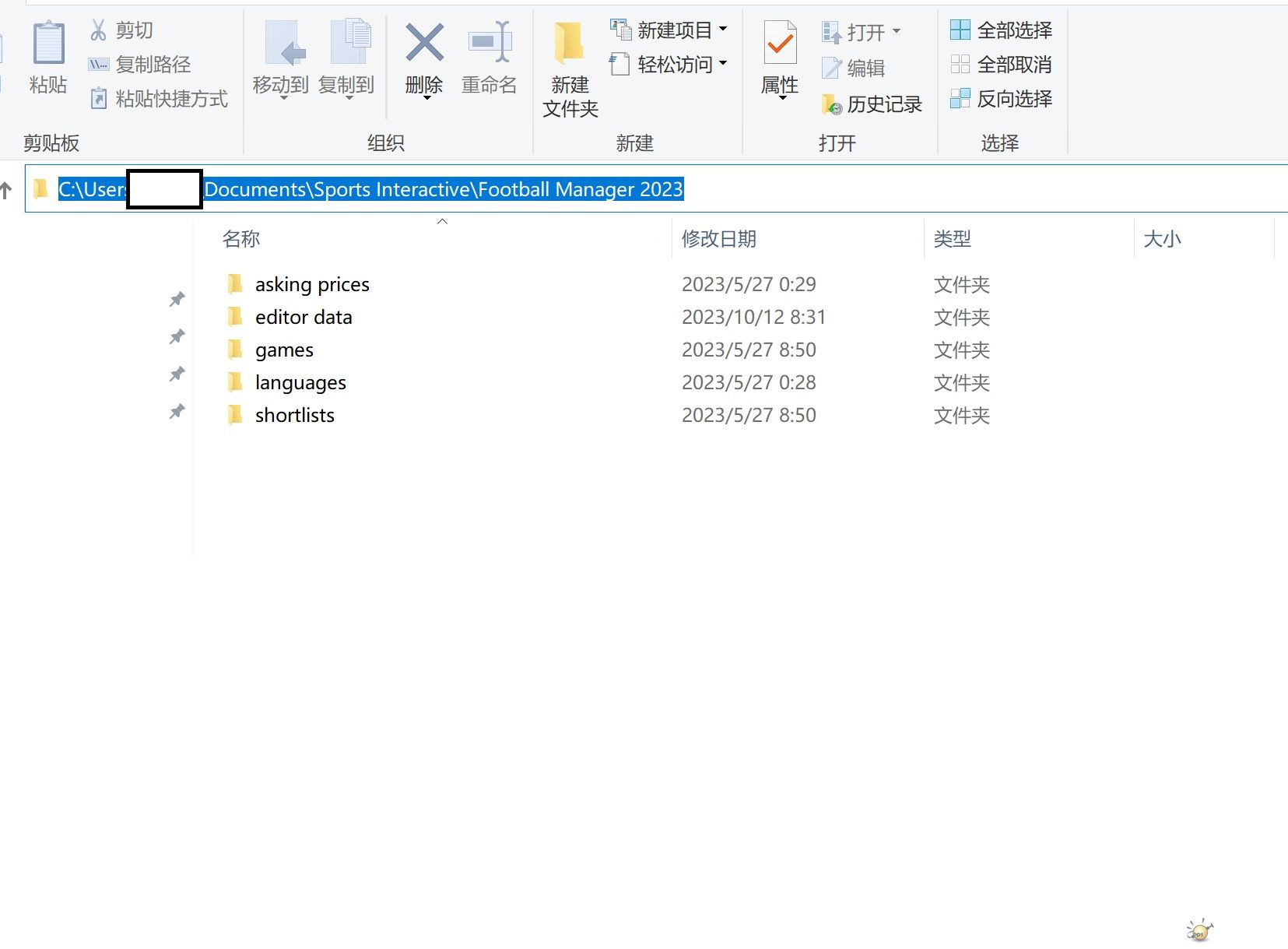Open the Easy access (轻松访问) dropdown

(669, 65)
